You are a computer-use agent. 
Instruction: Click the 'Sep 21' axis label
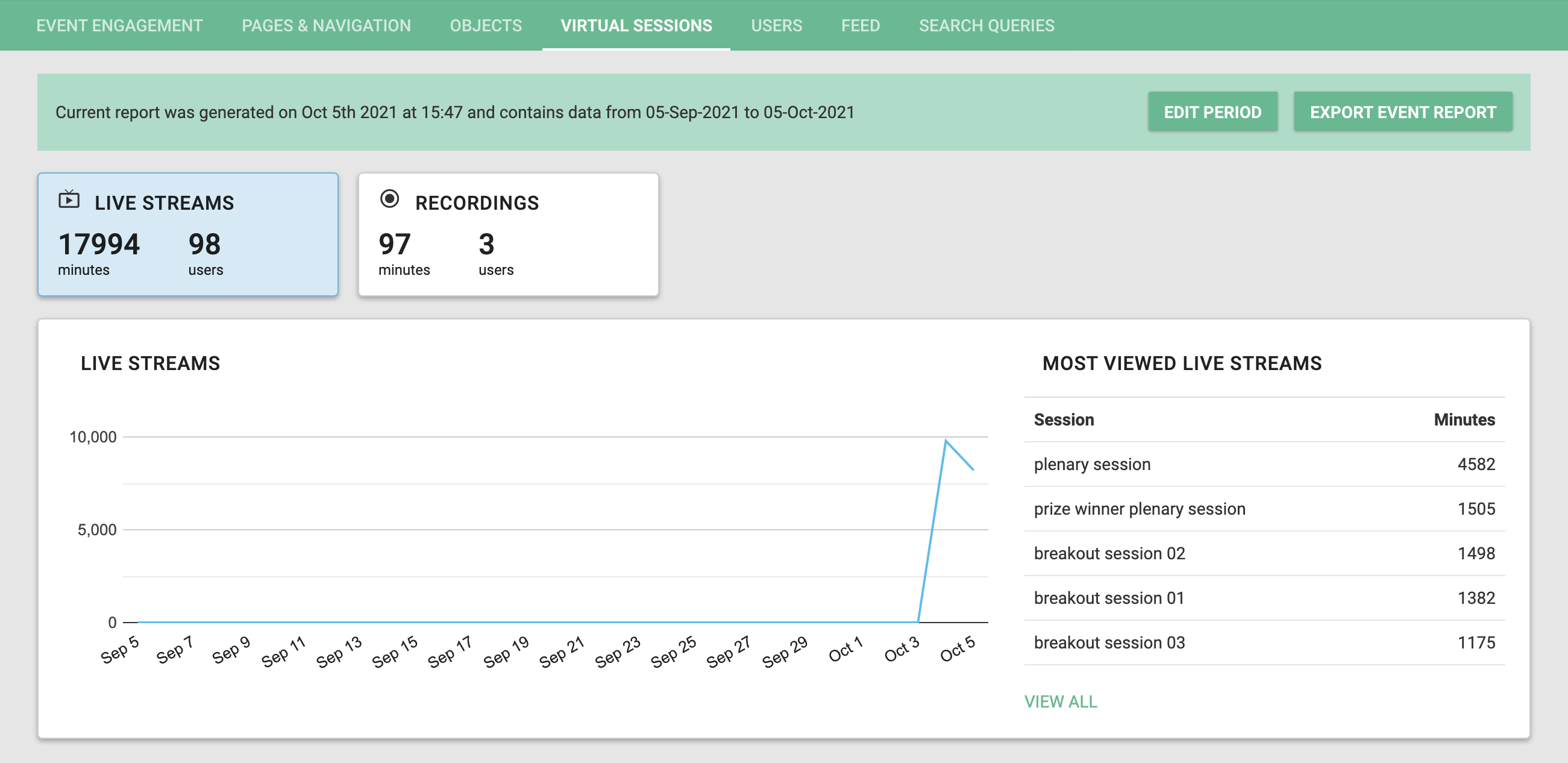pyautogui.click(x=562, y=652)
